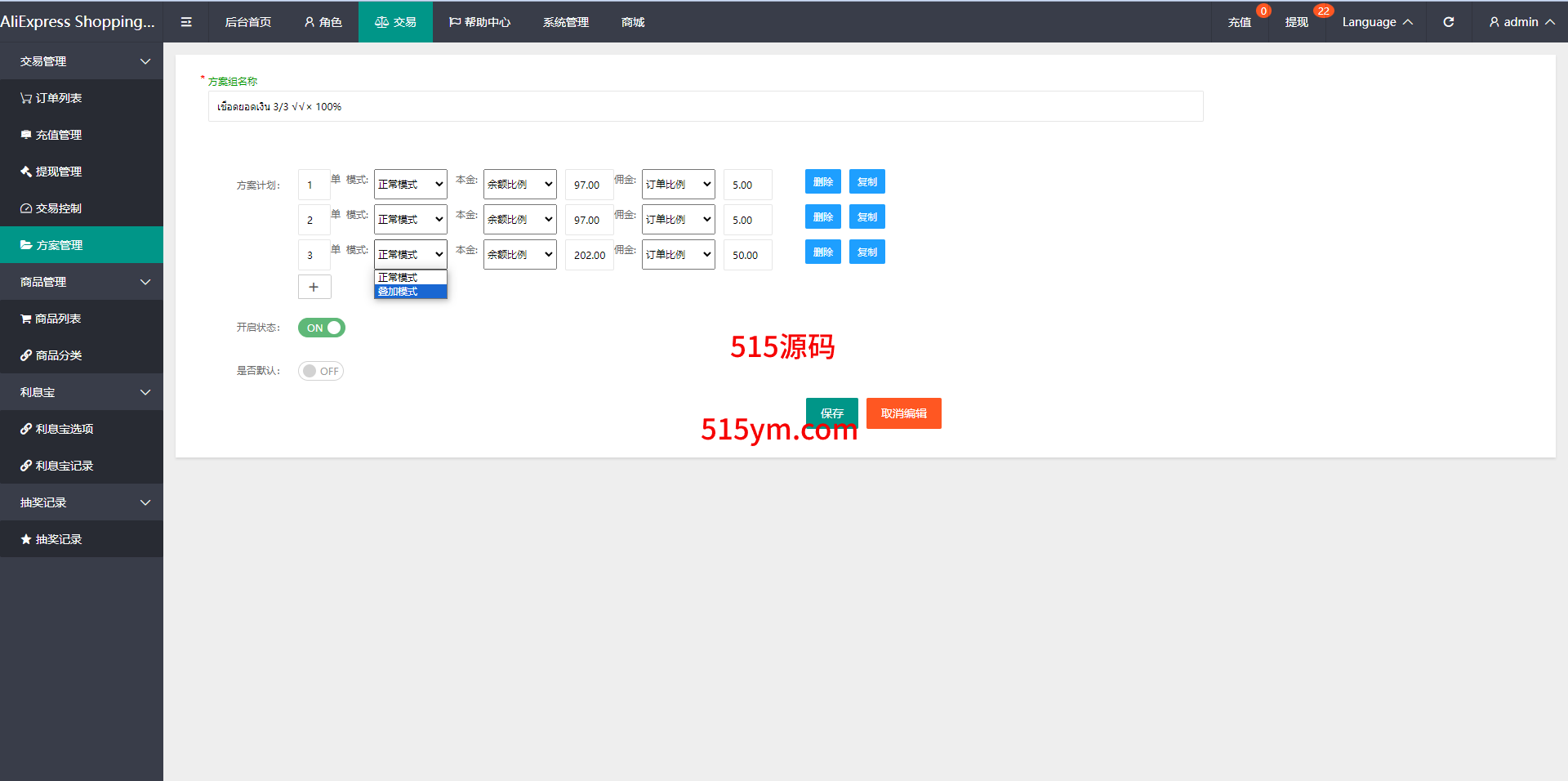
Task: Open the 系统管理 top menu
Action: click(565, 22)
